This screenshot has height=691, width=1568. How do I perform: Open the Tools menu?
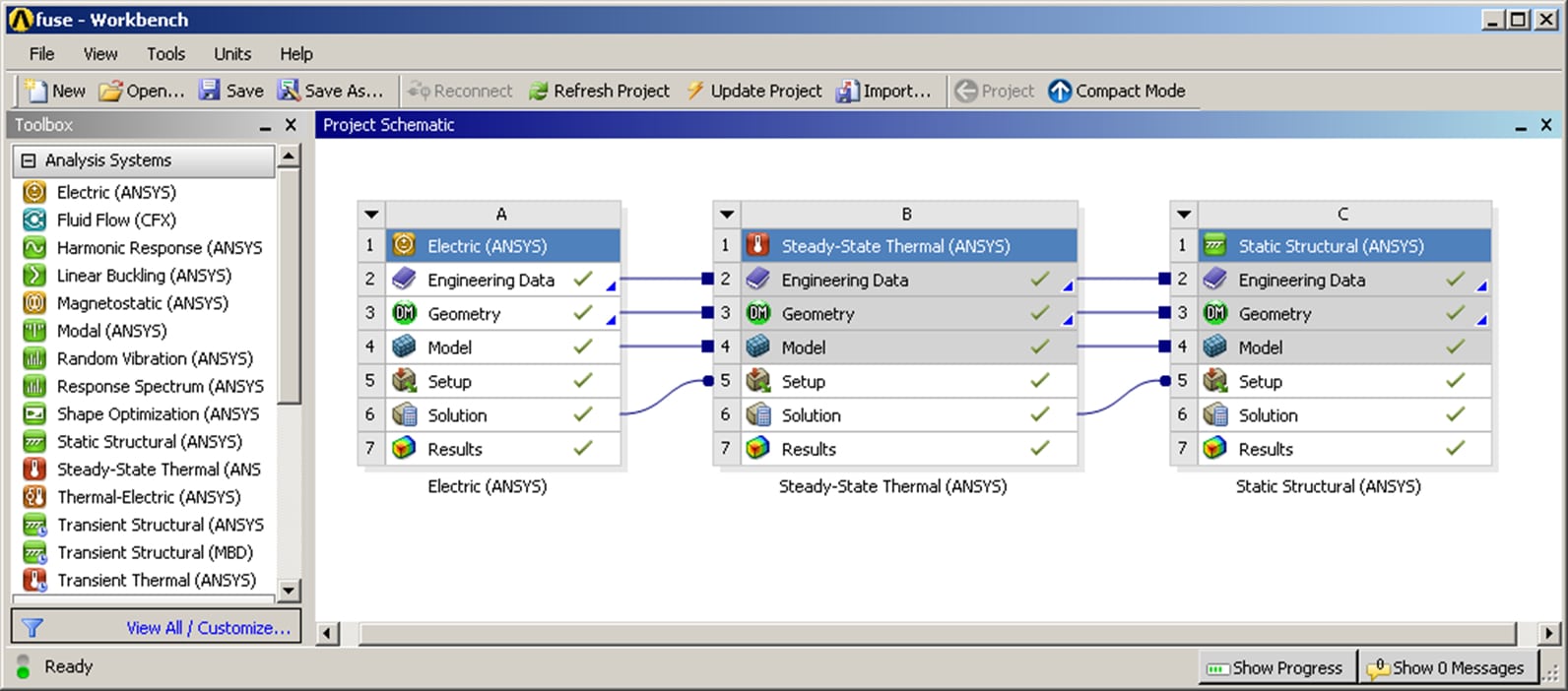(x=165, y=54)
